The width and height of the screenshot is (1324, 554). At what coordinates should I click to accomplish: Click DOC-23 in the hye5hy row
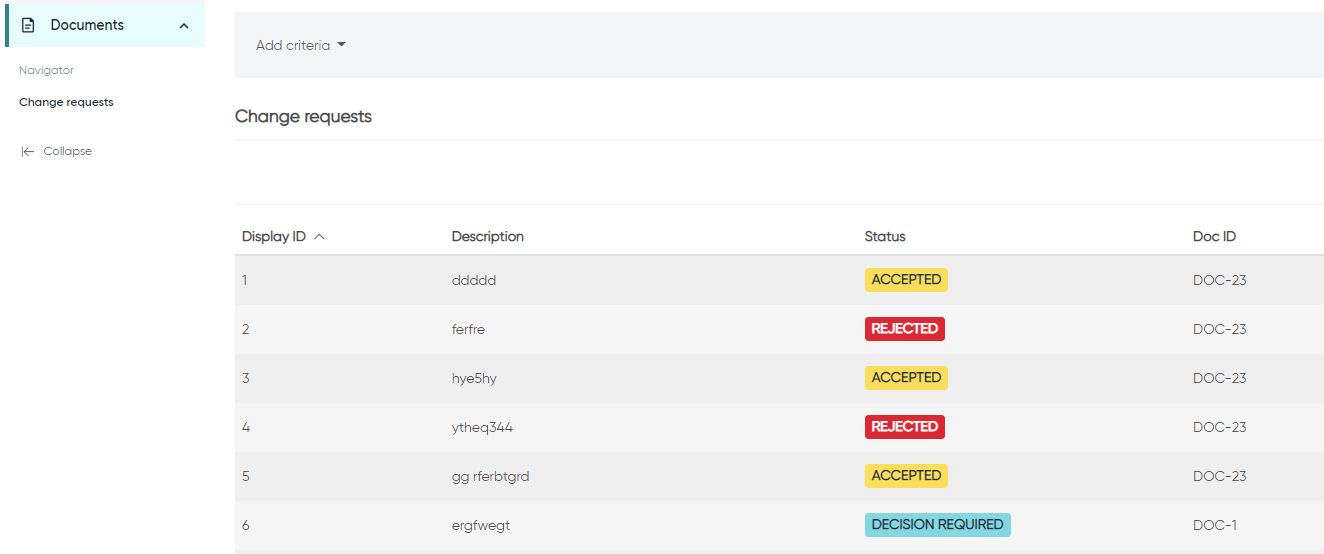pos(1220,378)
